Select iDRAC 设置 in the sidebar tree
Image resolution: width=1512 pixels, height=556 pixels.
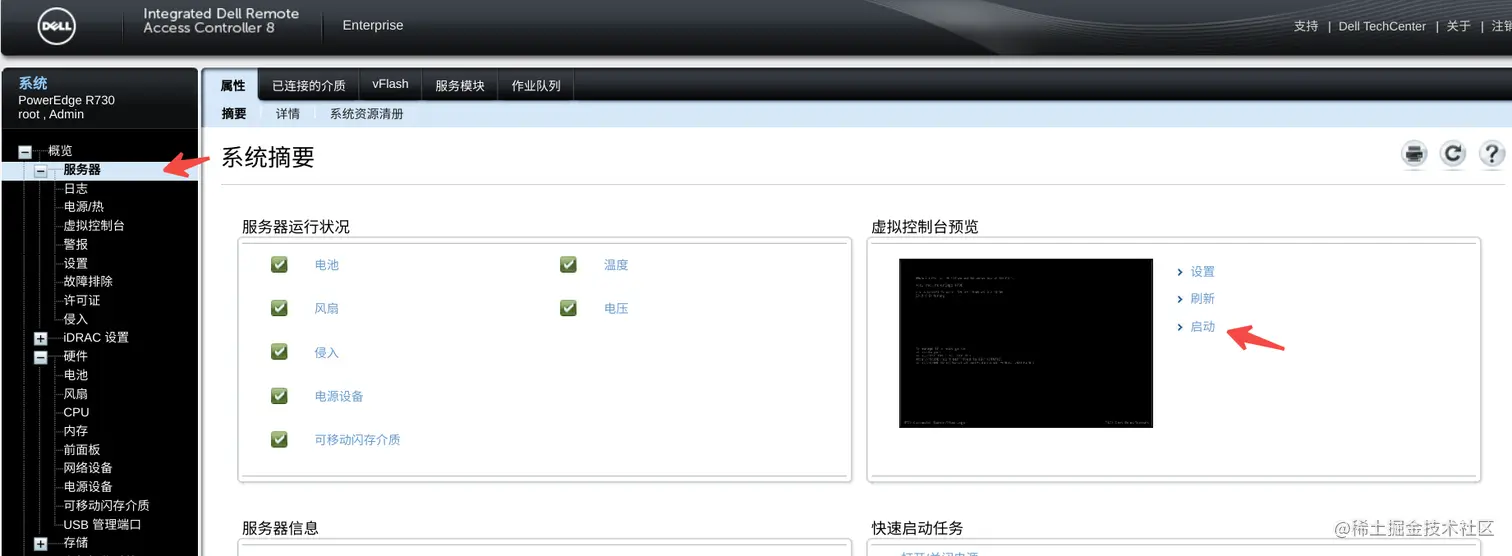(x=96, y=338)
